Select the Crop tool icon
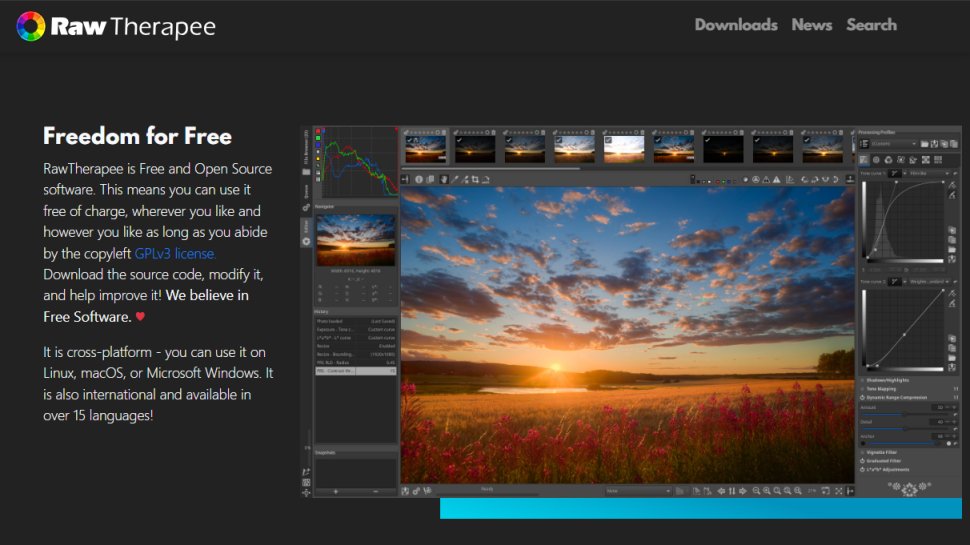 tap(475, 179)
